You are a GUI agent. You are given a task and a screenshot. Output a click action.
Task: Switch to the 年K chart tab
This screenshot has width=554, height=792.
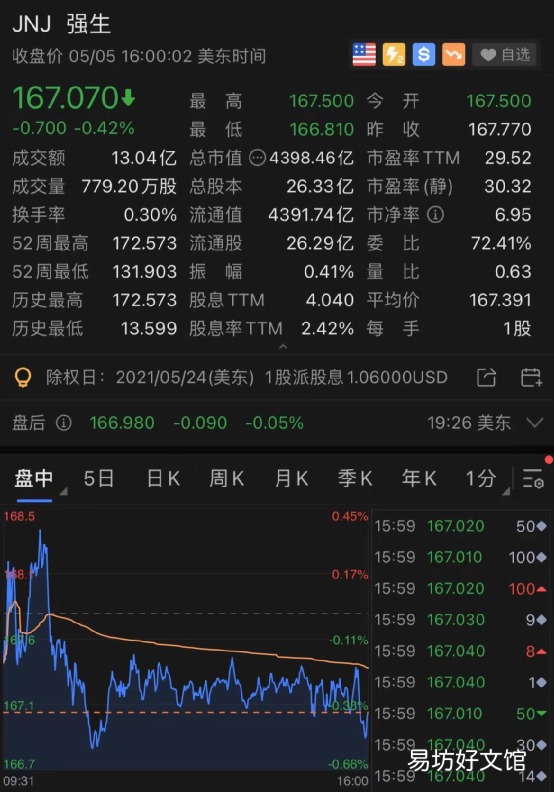coord(419,478)
